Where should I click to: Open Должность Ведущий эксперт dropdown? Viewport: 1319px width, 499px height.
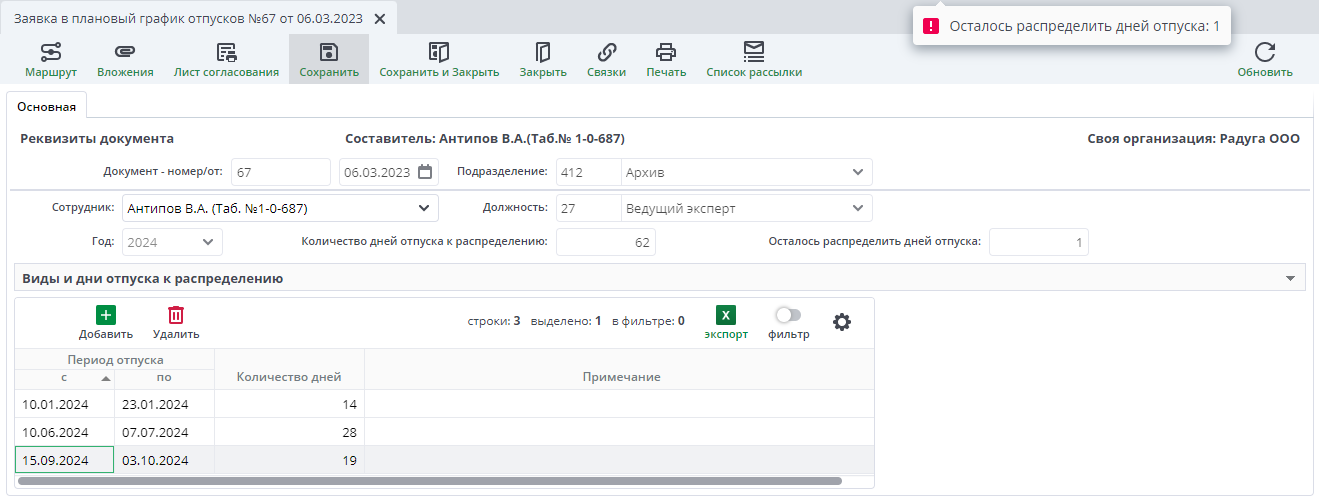pos(857,208)
